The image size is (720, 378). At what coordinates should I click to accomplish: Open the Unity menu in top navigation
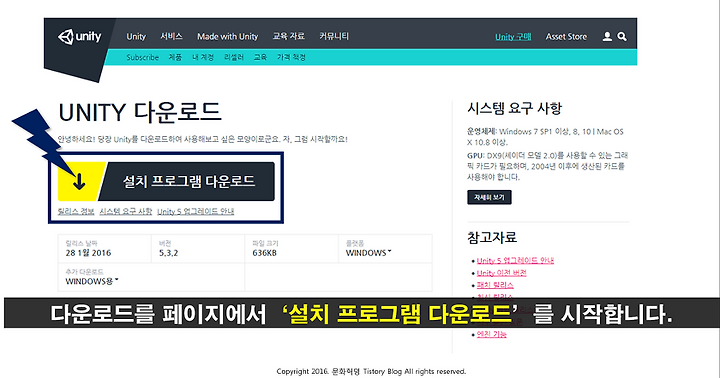(x=136, y=36)
